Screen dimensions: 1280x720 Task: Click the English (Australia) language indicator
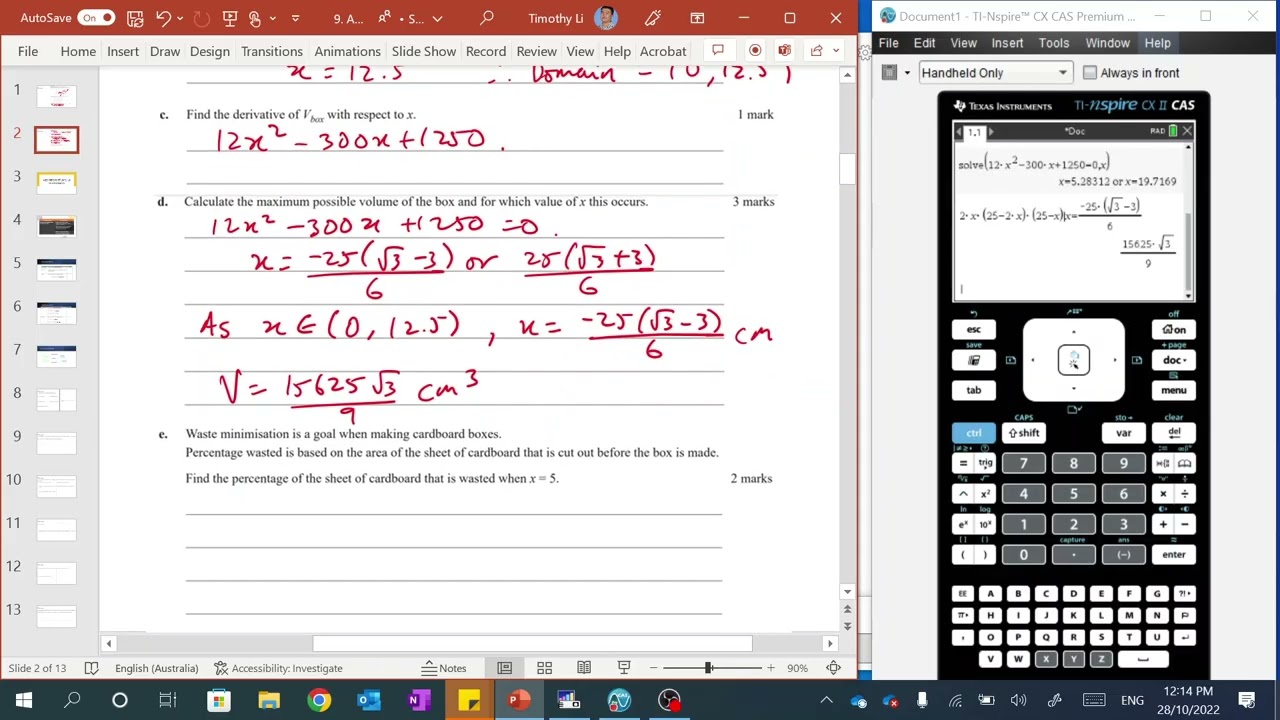156,668
